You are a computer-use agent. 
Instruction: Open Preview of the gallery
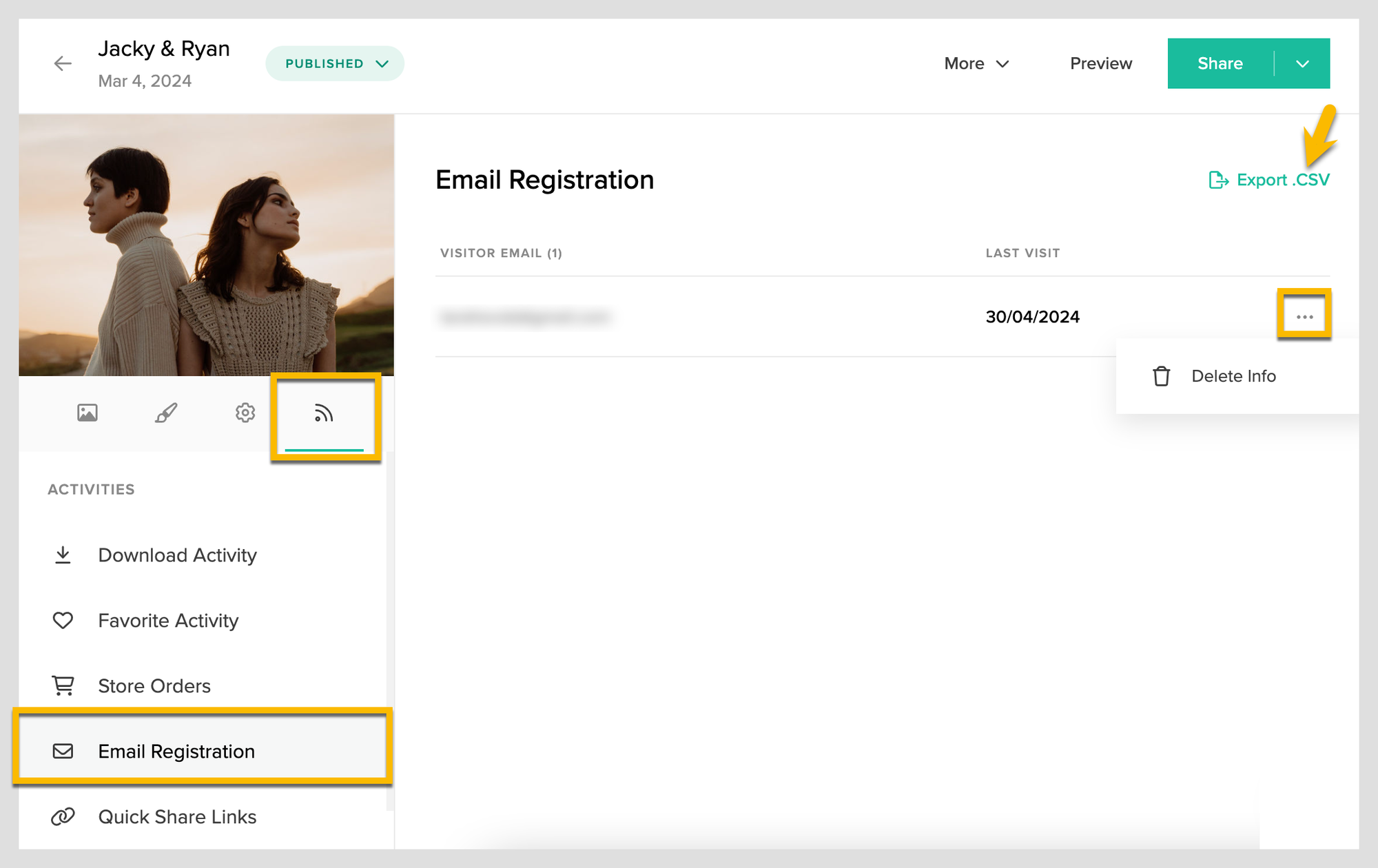[x=1100, y=63]
